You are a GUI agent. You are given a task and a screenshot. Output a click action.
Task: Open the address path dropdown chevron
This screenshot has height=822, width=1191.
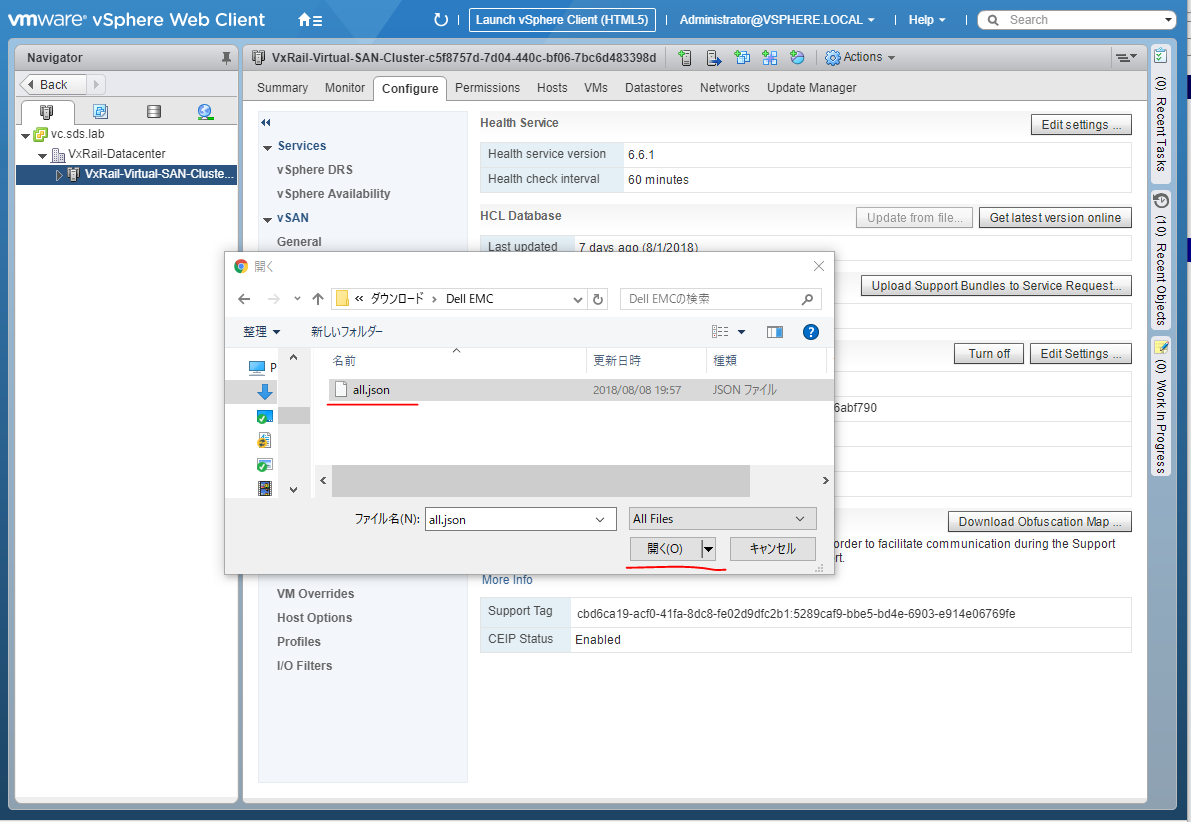point(578,299)
